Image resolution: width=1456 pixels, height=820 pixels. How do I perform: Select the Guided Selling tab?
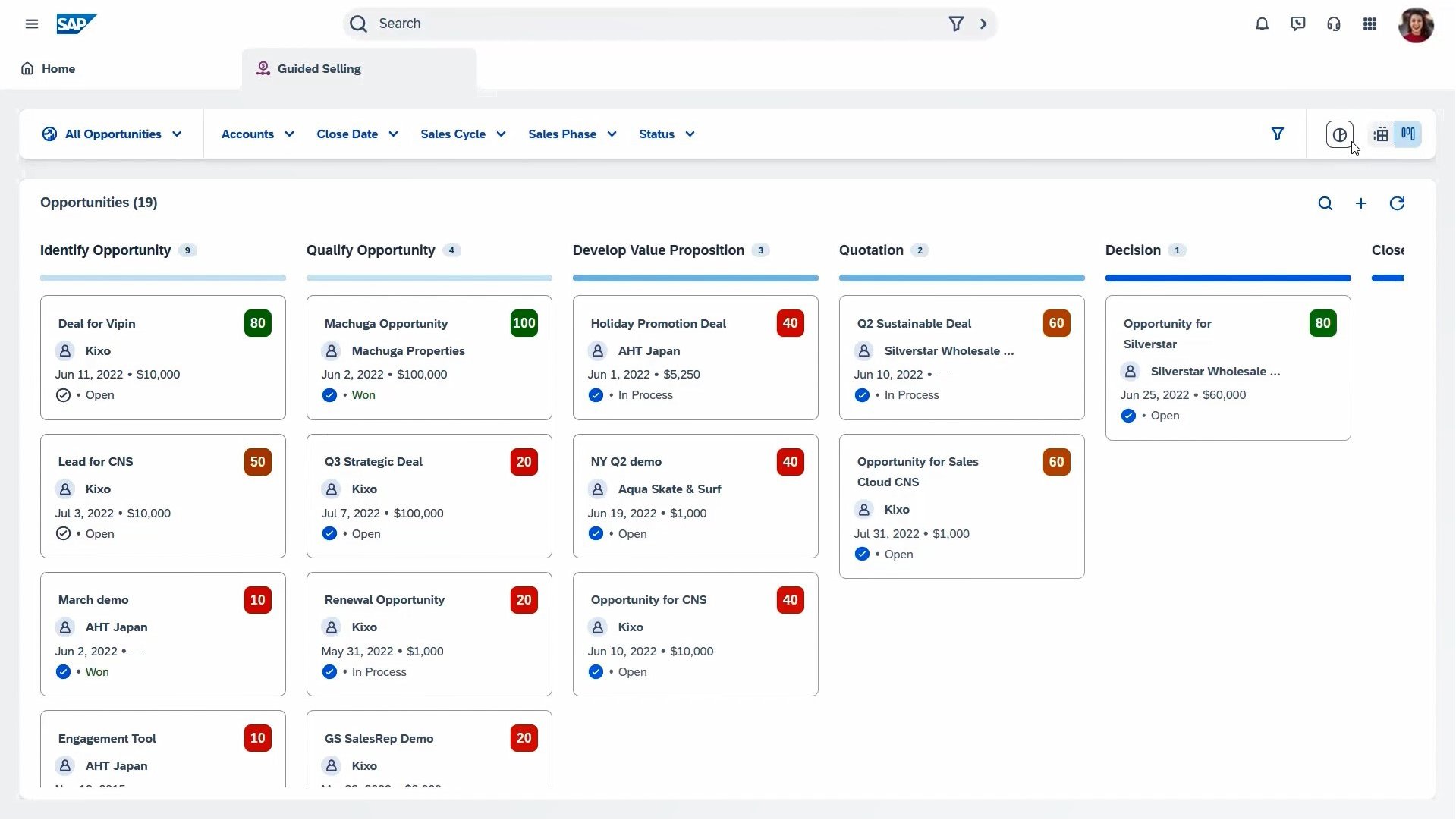319,69
